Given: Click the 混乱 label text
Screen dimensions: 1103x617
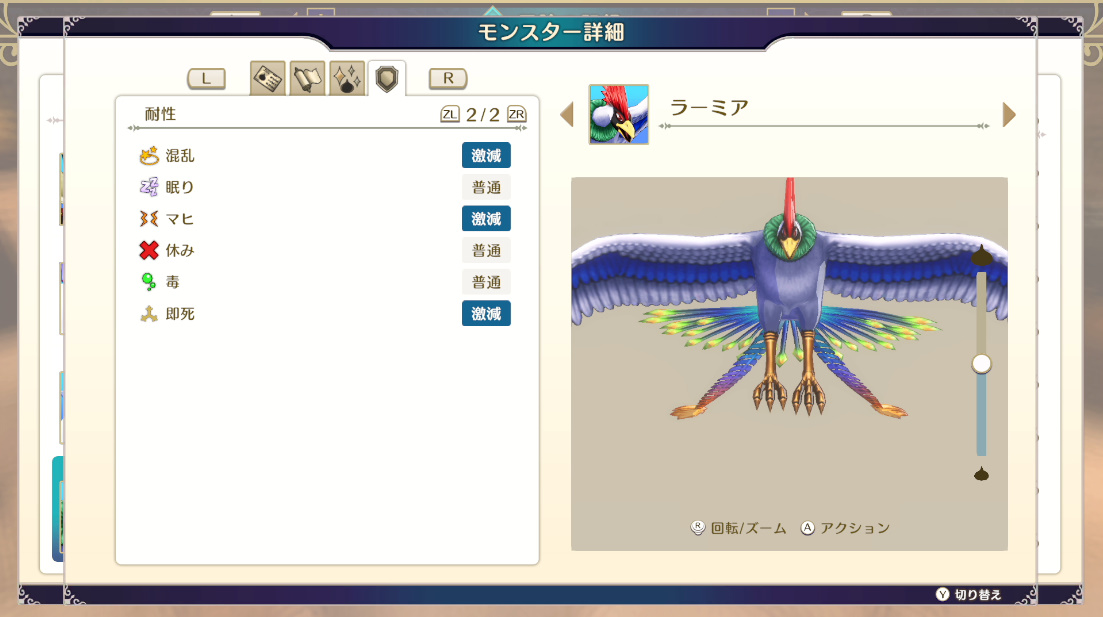Looking at the screenshot, I should tap(180, 155).
